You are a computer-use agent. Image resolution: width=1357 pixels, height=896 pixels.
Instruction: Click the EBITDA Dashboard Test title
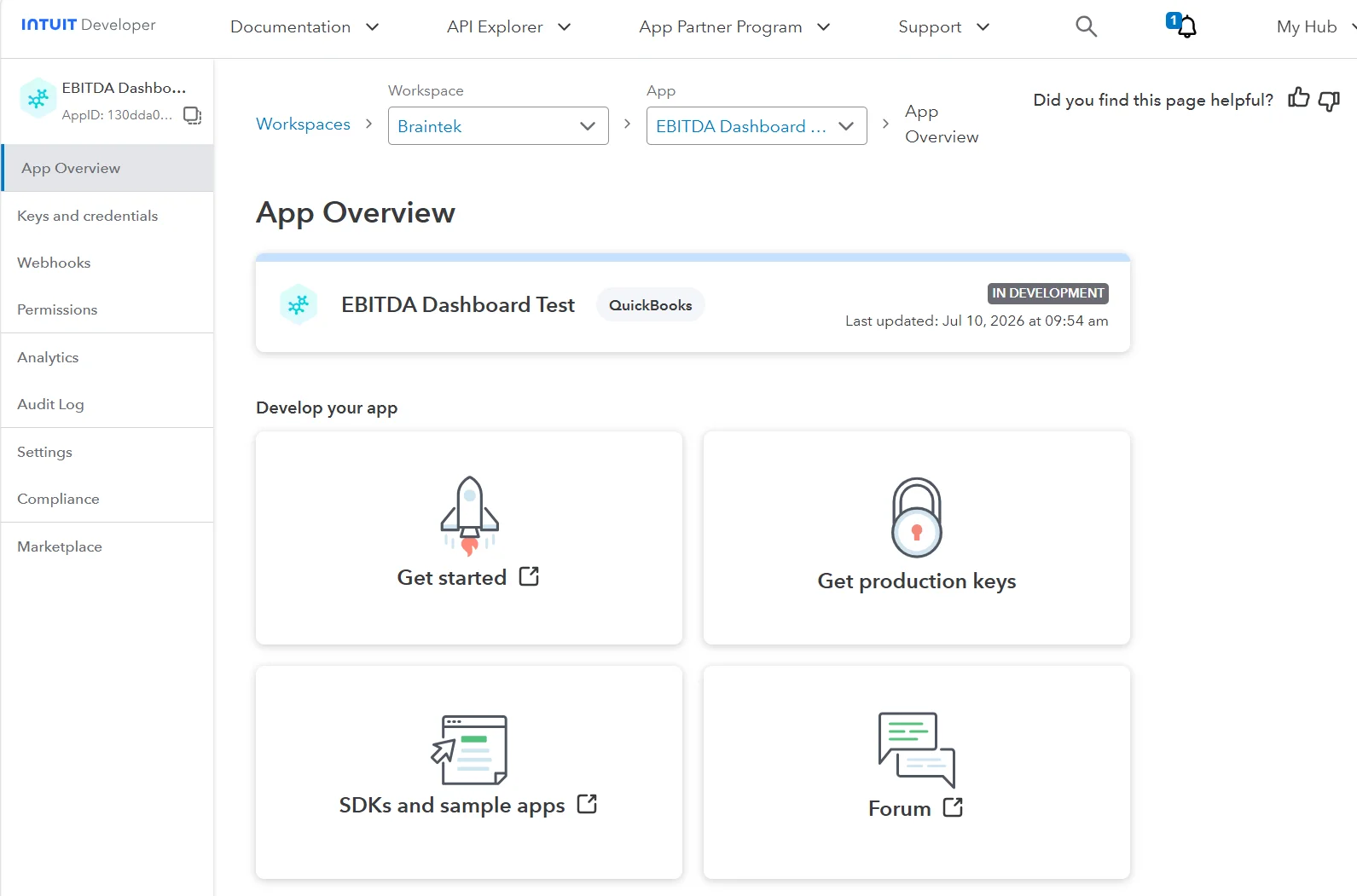pyautogui.click(x=458, y=304)
